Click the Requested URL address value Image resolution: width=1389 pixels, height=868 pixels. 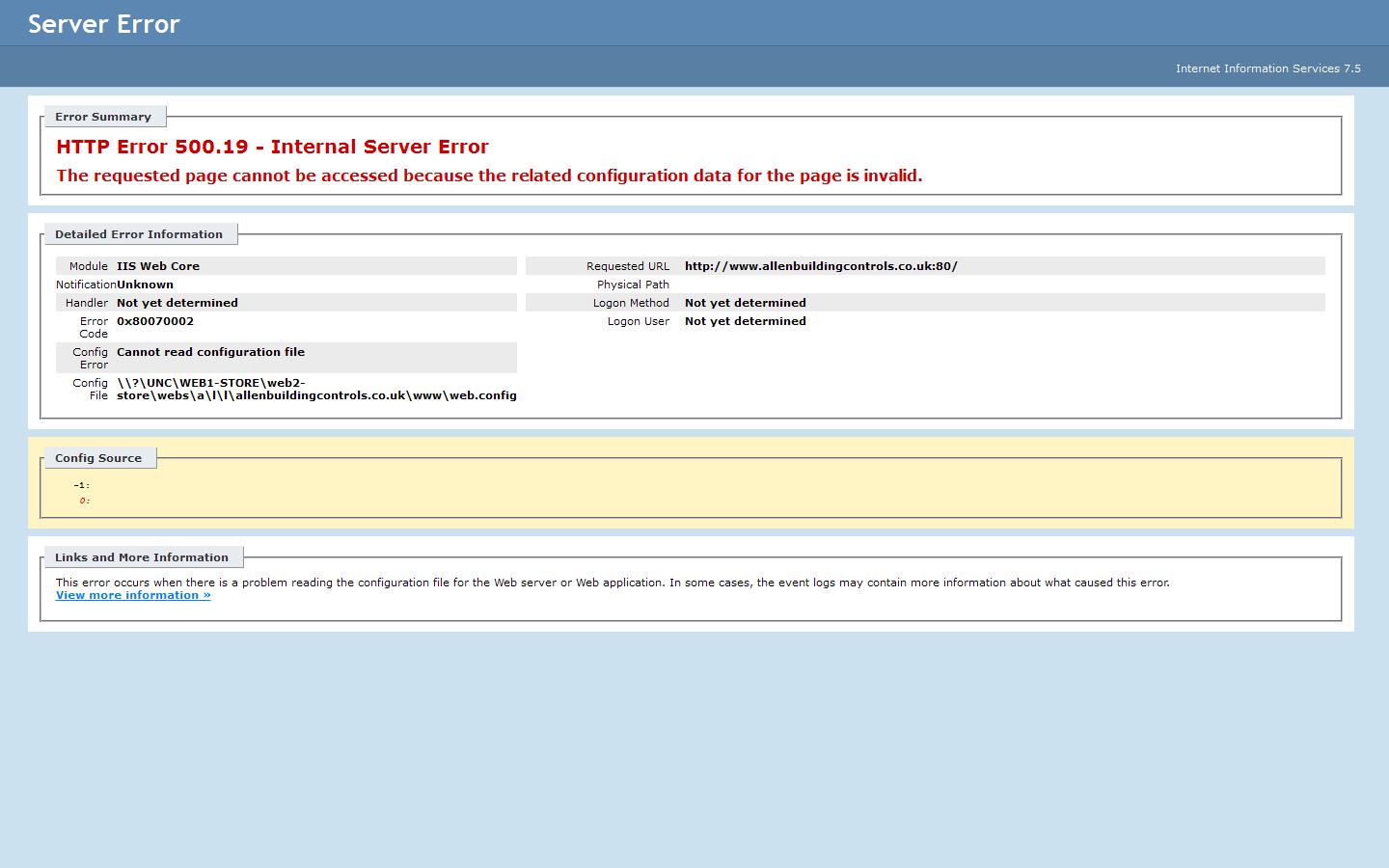pos(821,266)
